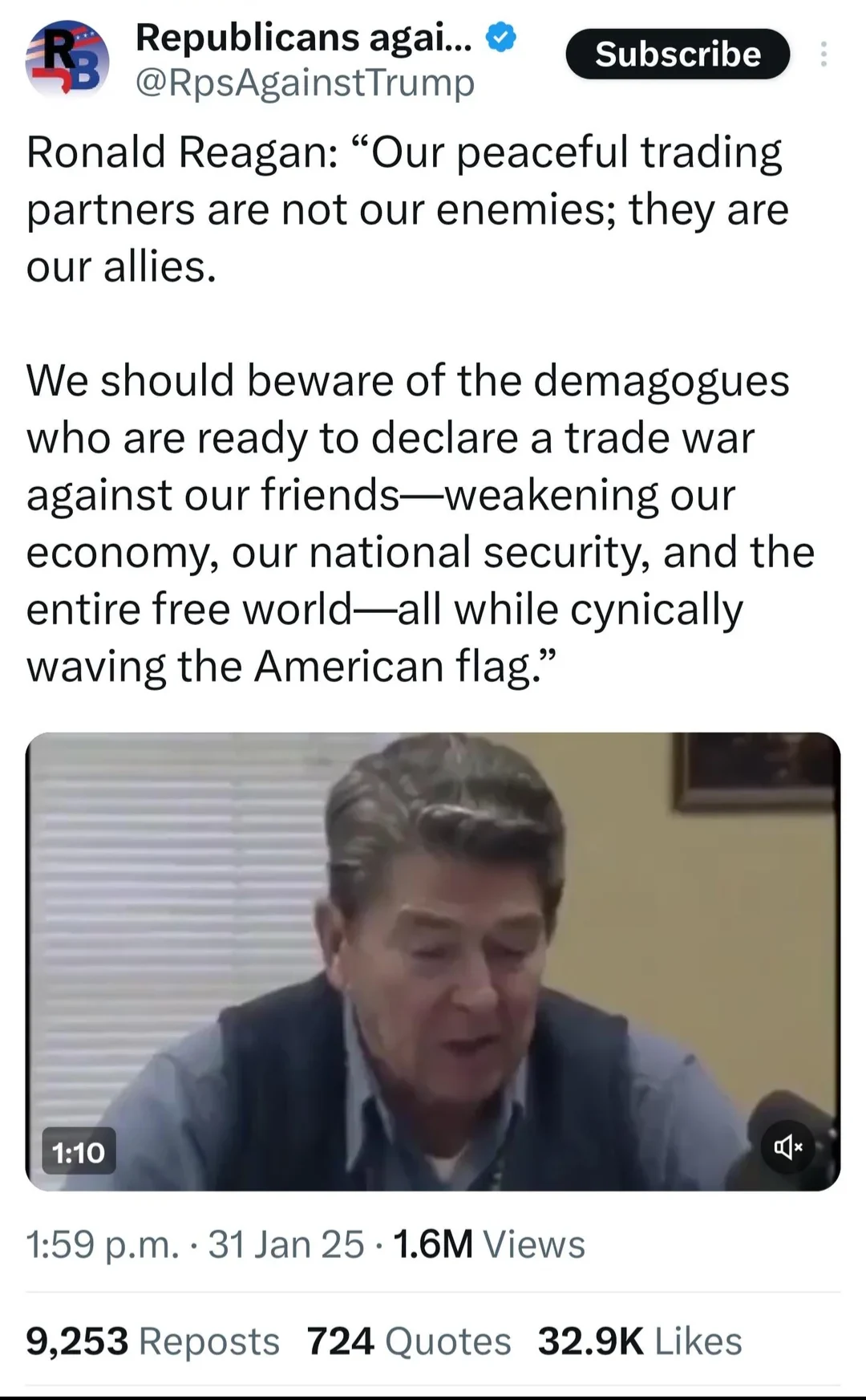The image size is (866, 1400).
Task: Click the Views label text
Action: [534, 1244]
